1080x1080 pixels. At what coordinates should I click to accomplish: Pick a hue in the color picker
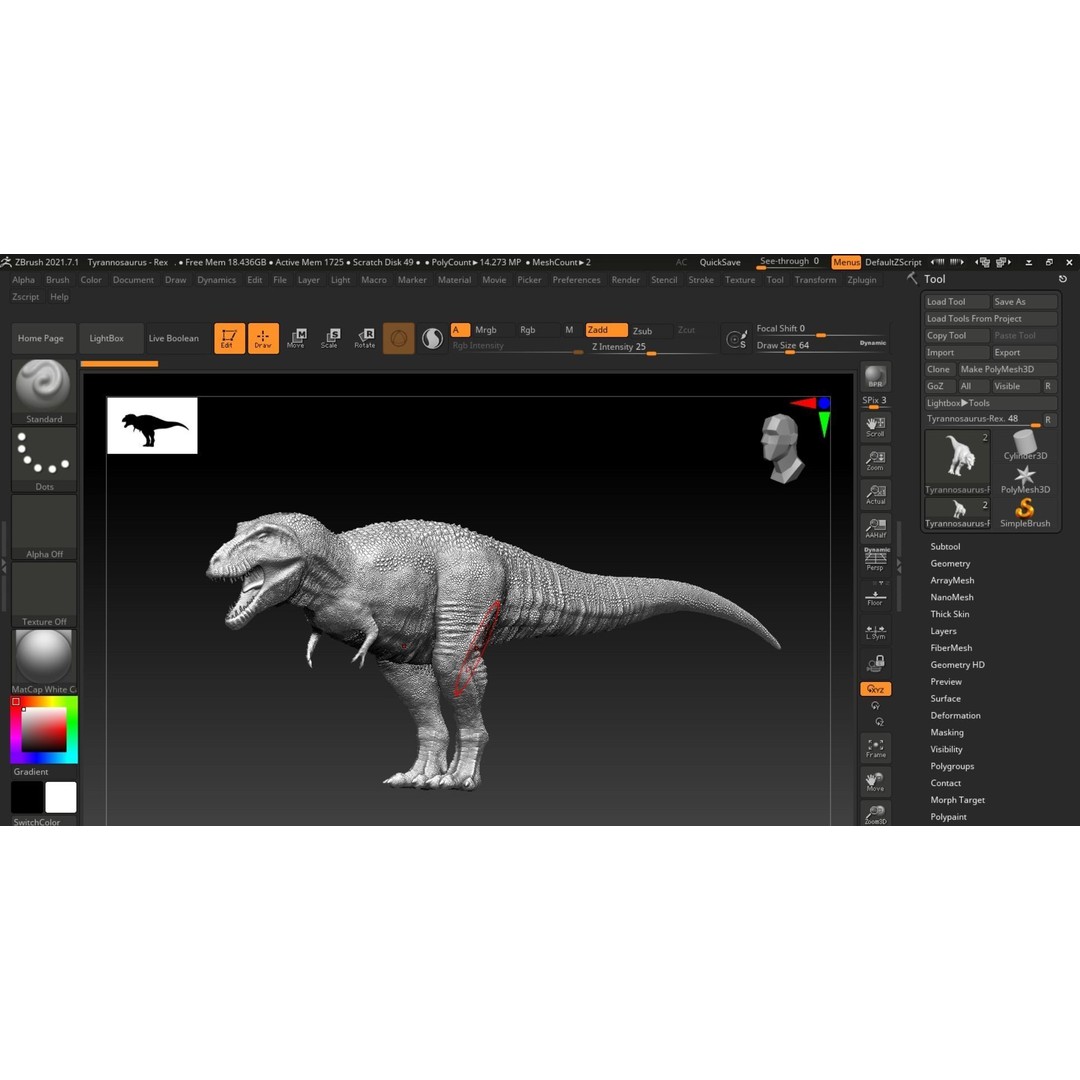44,730
